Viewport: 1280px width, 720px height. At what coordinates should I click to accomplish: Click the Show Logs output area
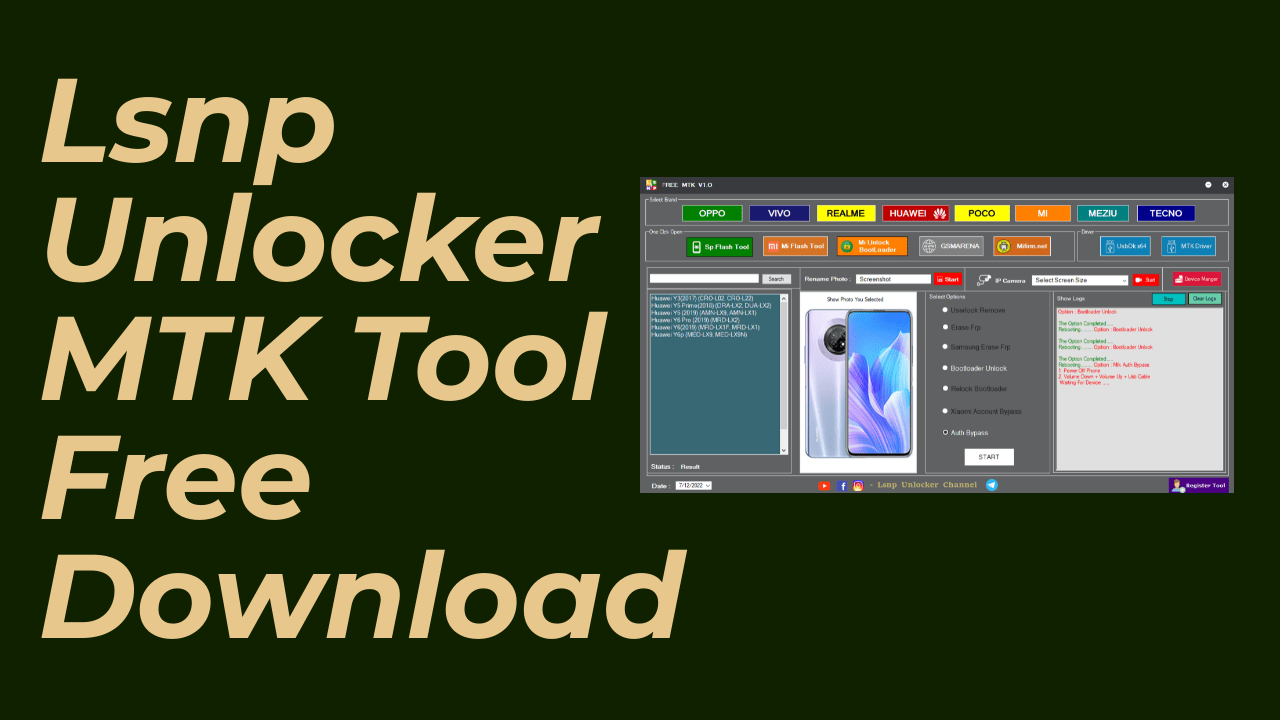pos(1139,388)
